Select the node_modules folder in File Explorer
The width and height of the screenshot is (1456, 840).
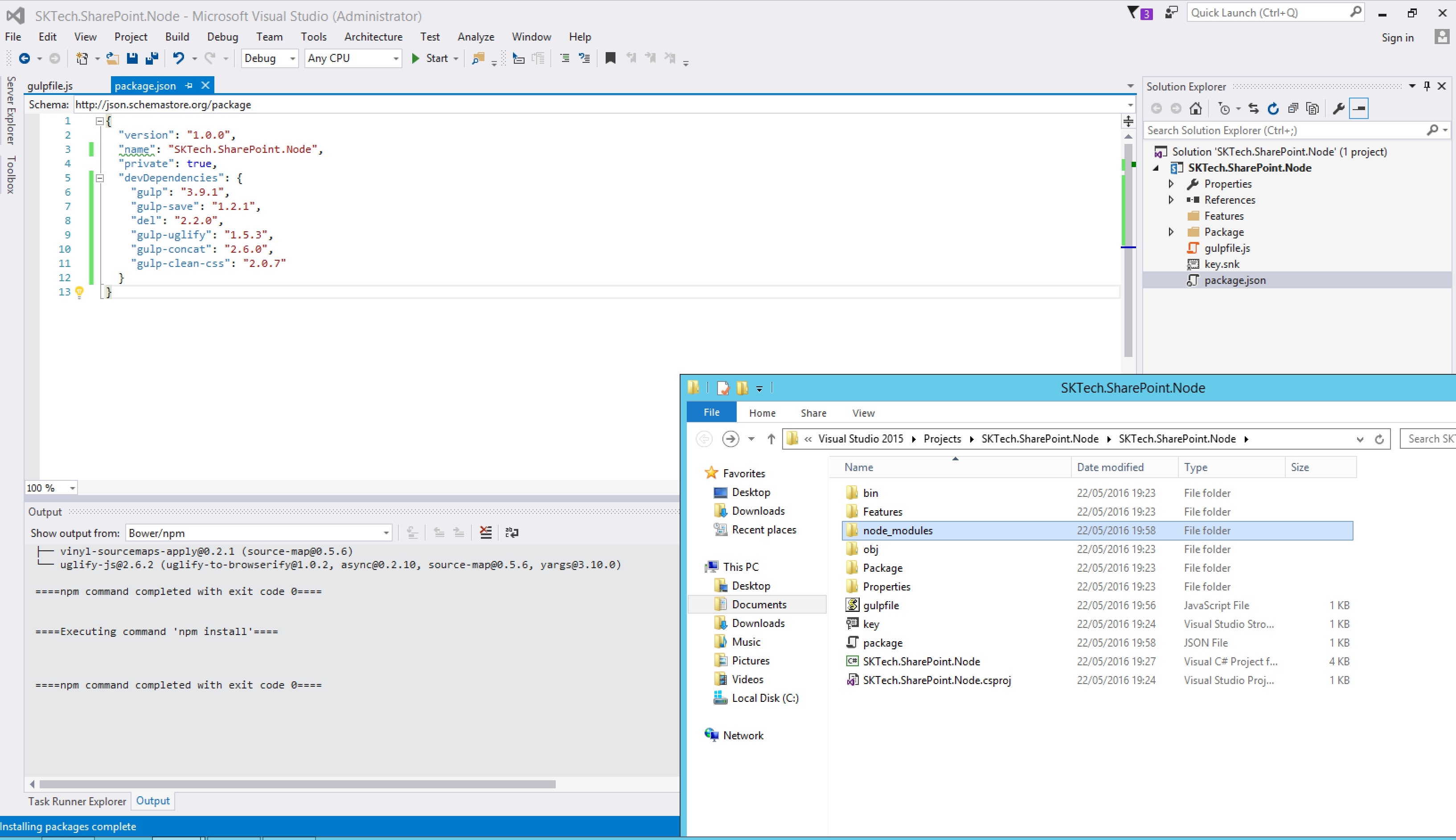click(x=1097, y=531)
